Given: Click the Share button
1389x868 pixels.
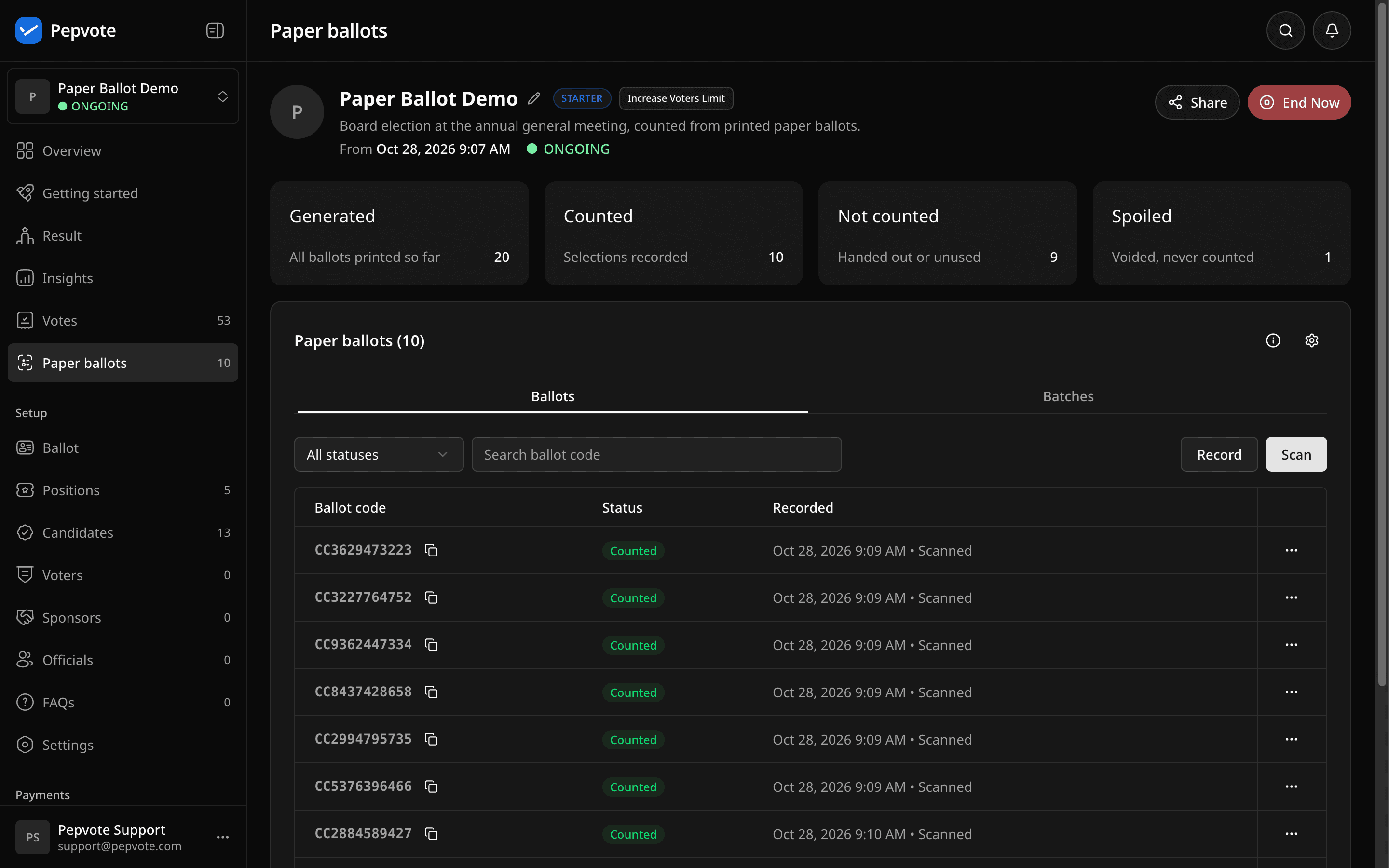Looking at the screenshot, I should [1198, 102].
